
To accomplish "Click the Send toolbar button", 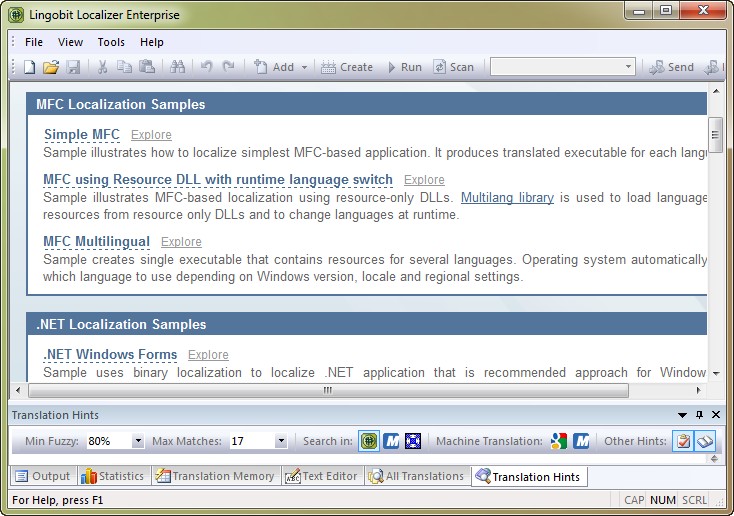I will 672,67.
